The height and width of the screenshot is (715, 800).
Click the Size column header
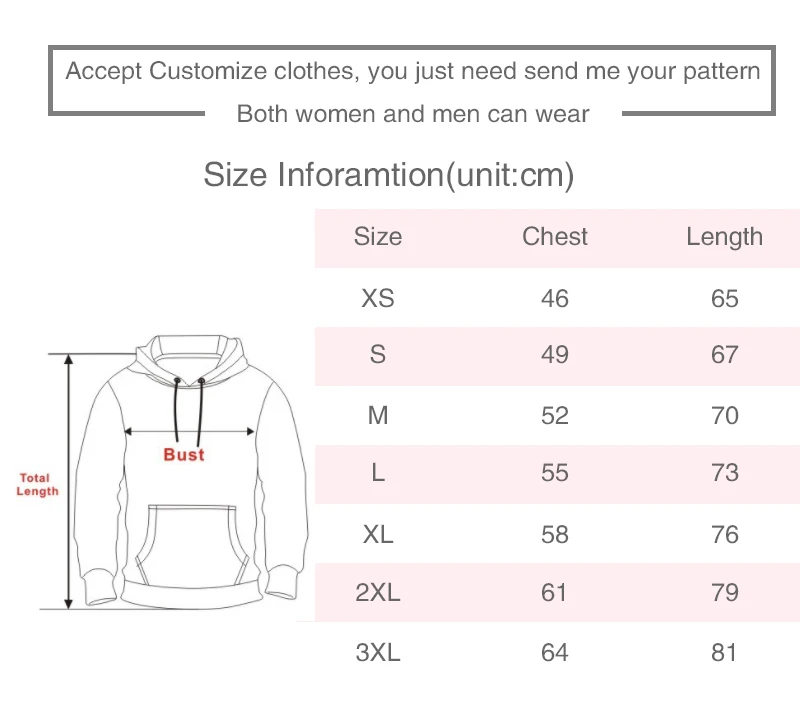[378, 237]
